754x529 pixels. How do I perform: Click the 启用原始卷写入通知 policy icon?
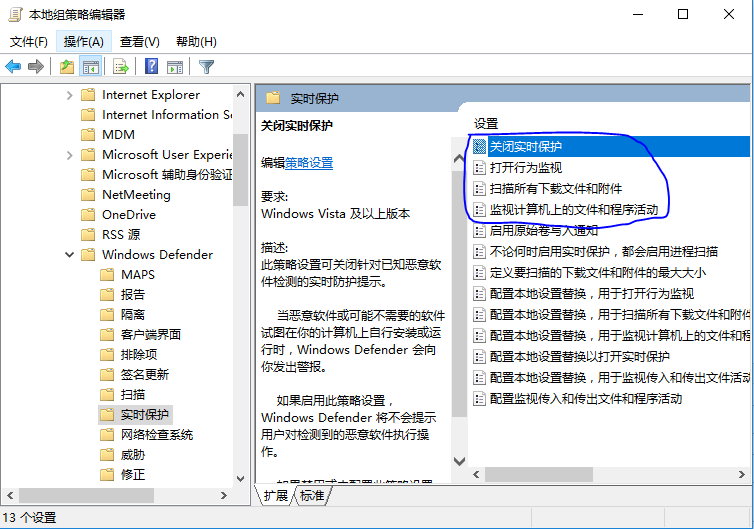[x=479, y=231]
